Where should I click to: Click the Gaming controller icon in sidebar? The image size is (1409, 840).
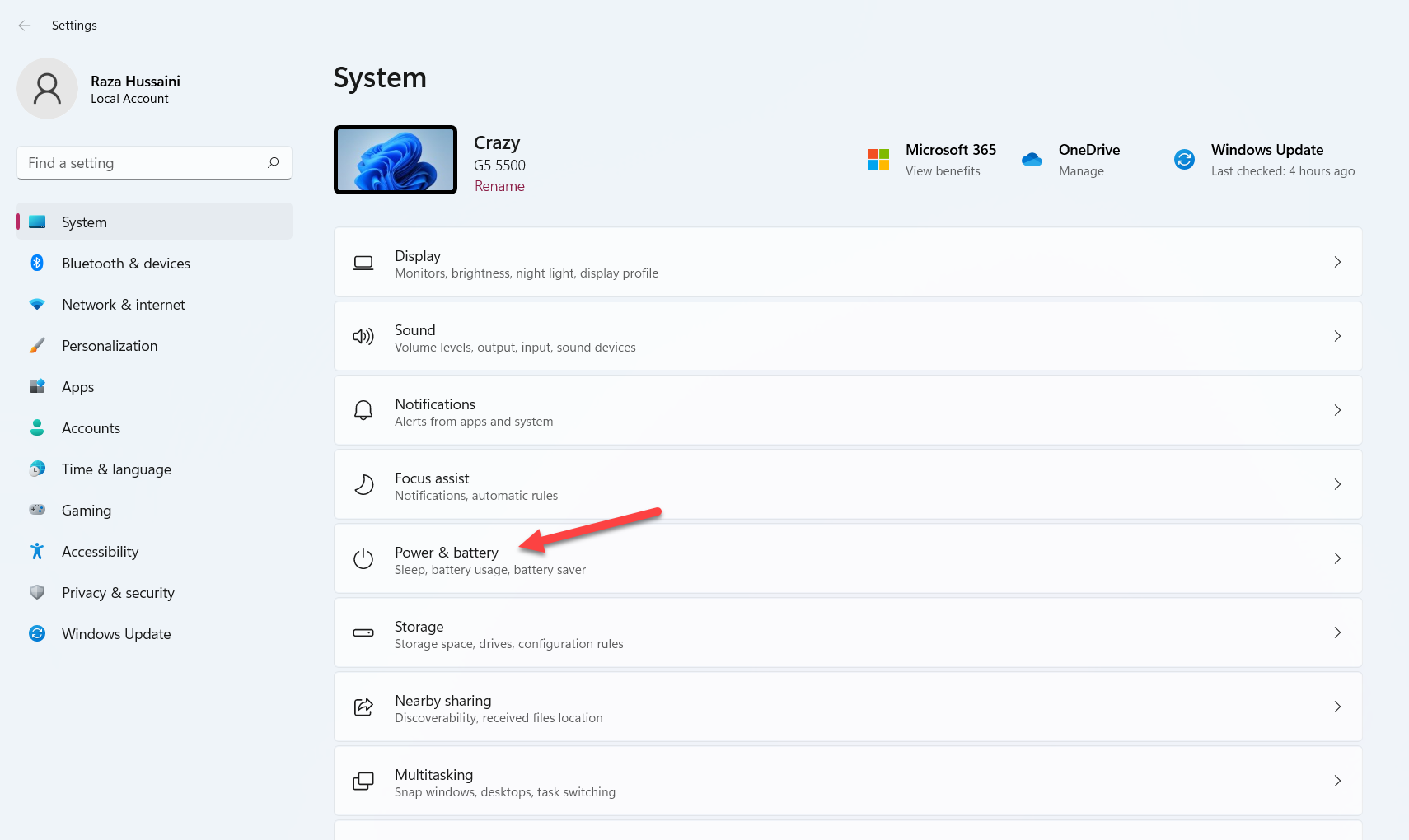pos(37,511)
